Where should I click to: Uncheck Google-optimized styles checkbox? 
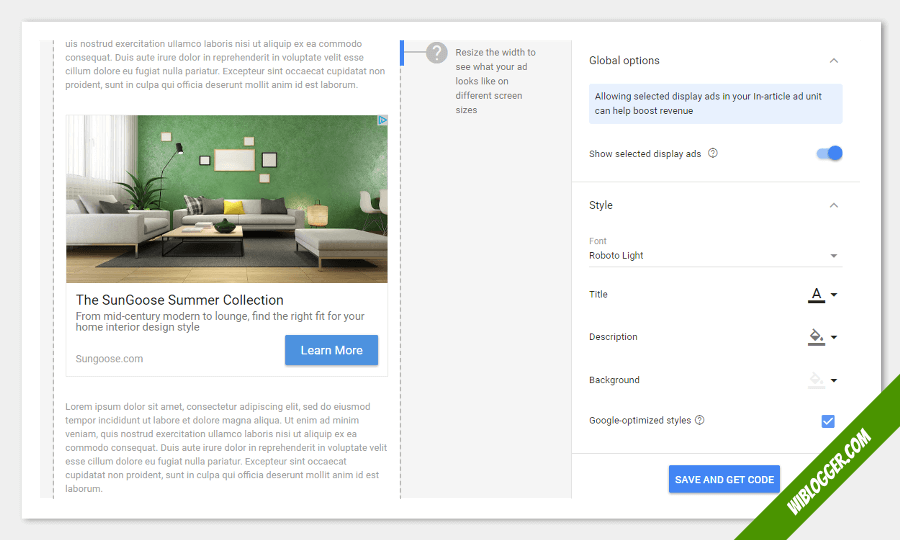point(828,421)
